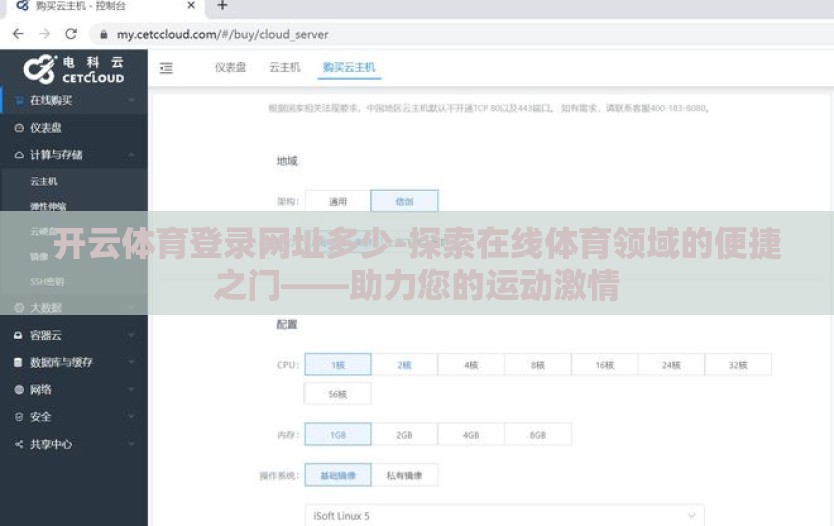
Task: Select 2GB memory
Action: pos(404,435)
